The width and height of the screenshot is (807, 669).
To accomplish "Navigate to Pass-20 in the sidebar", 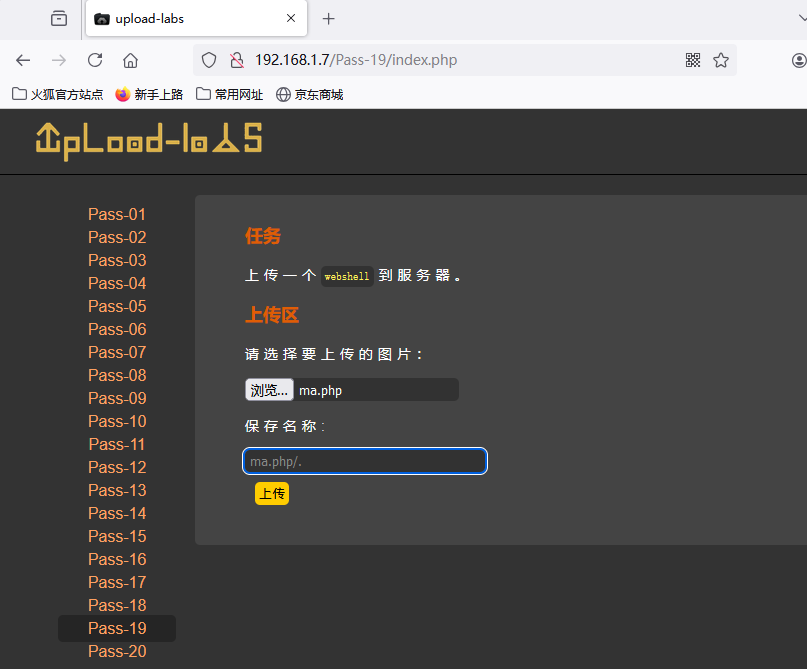I will coord(117,651).
